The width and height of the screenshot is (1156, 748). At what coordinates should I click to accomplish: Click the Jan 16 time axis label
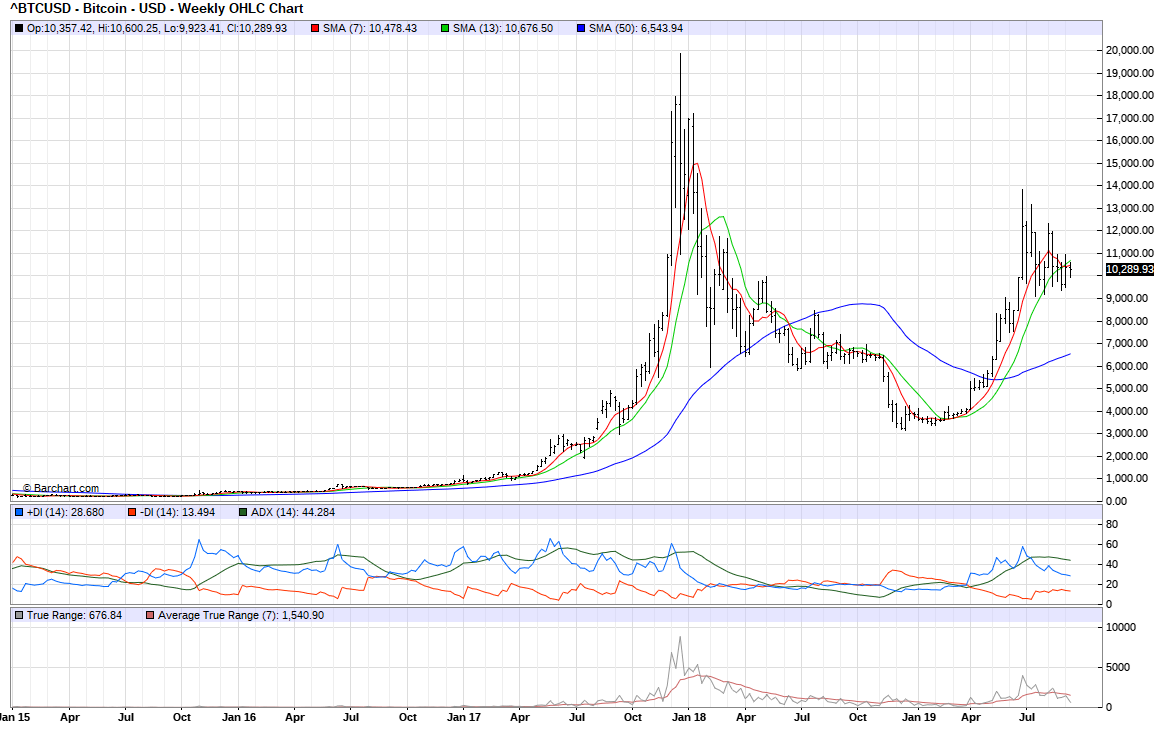(x=238, y=717)
